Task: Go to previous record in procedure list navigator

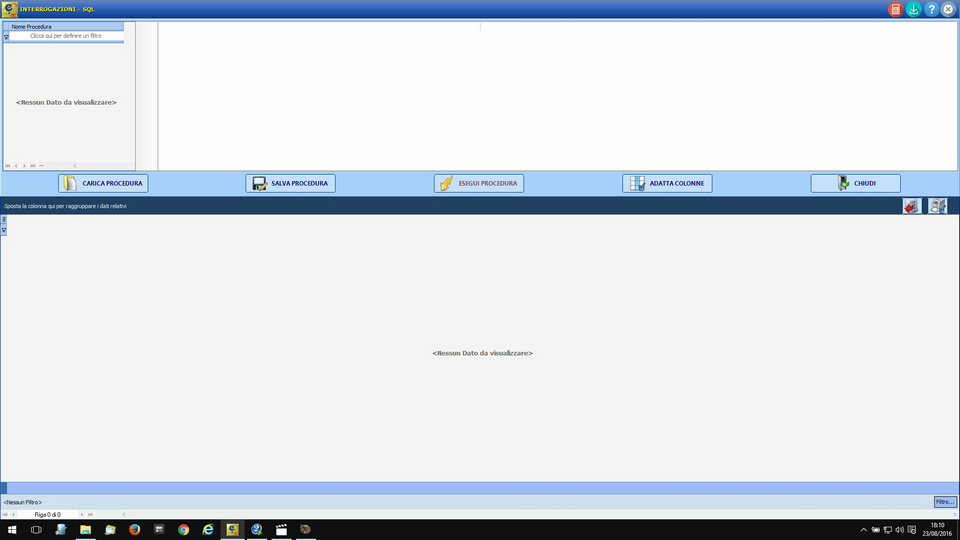Action: (16, 166)
